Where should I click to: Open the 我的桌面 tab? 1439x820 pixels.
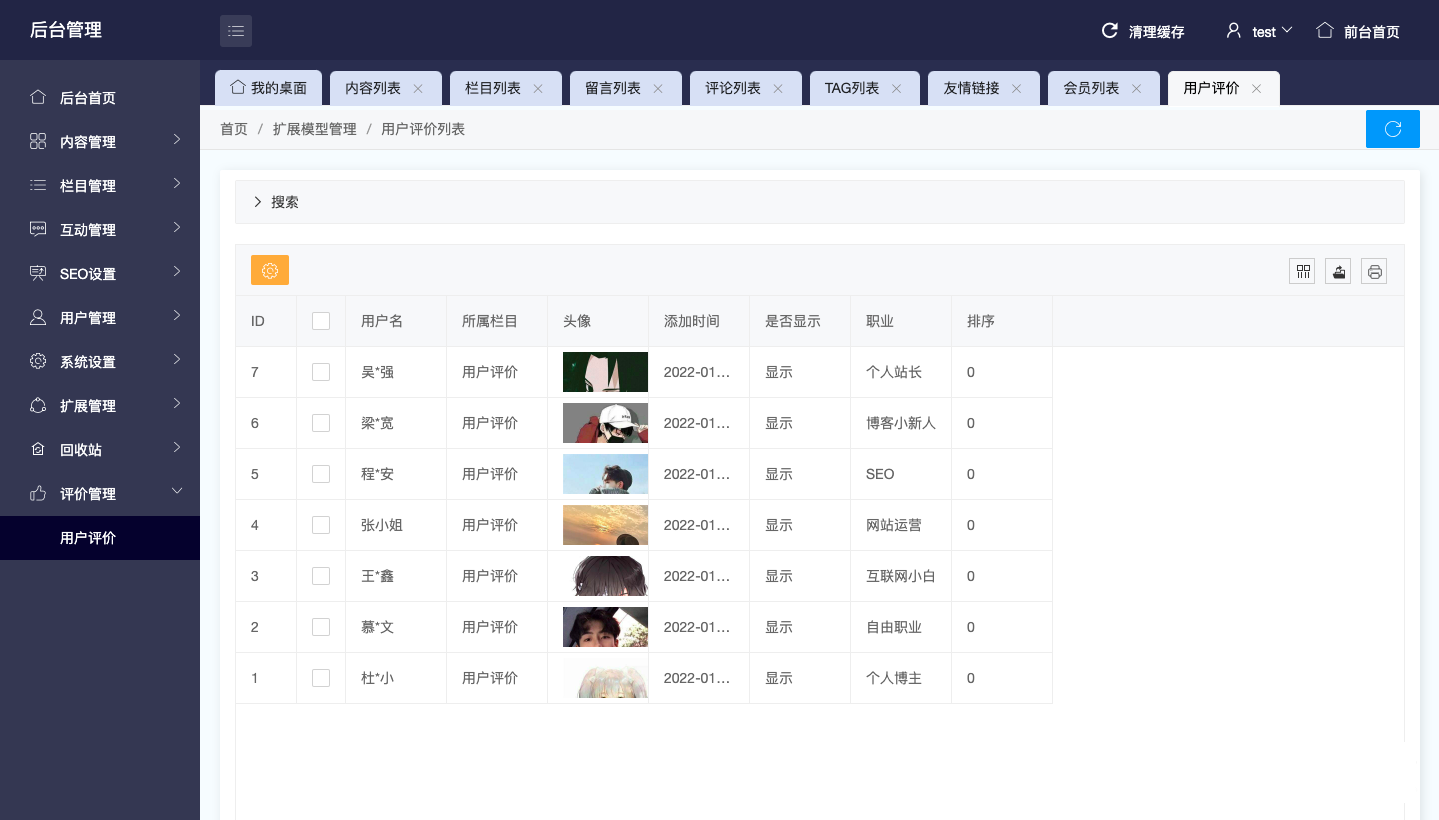268,89
